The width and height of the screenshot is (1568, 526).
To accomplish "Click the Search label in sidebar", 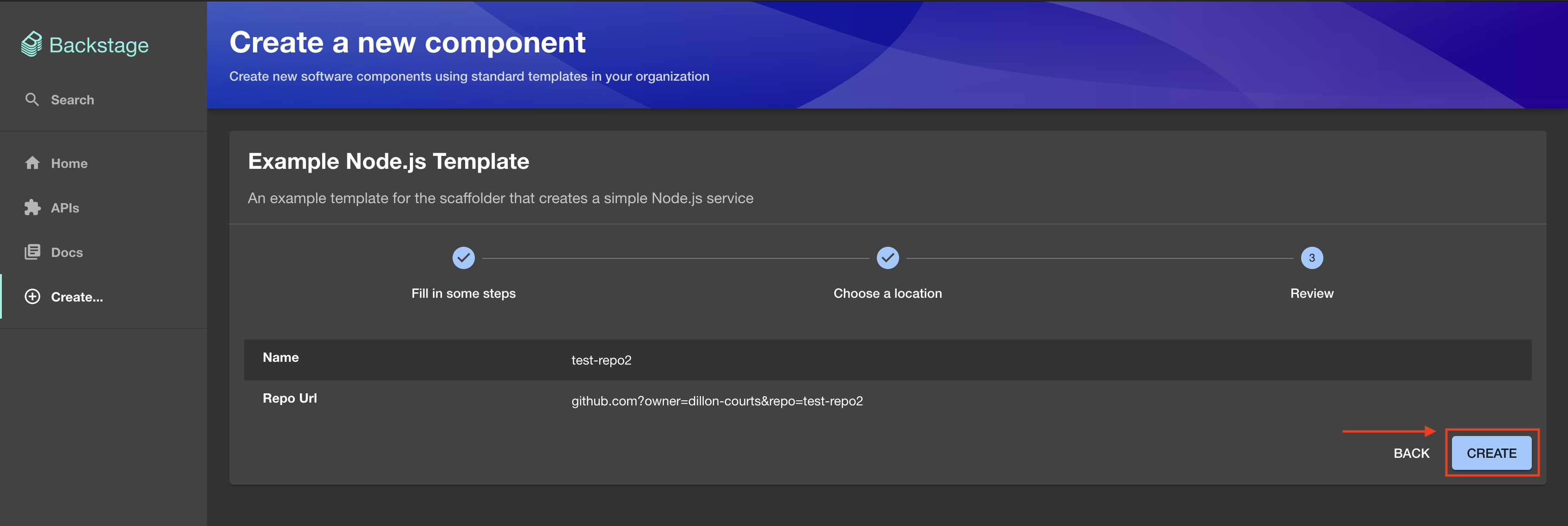I will coord(72,100).
